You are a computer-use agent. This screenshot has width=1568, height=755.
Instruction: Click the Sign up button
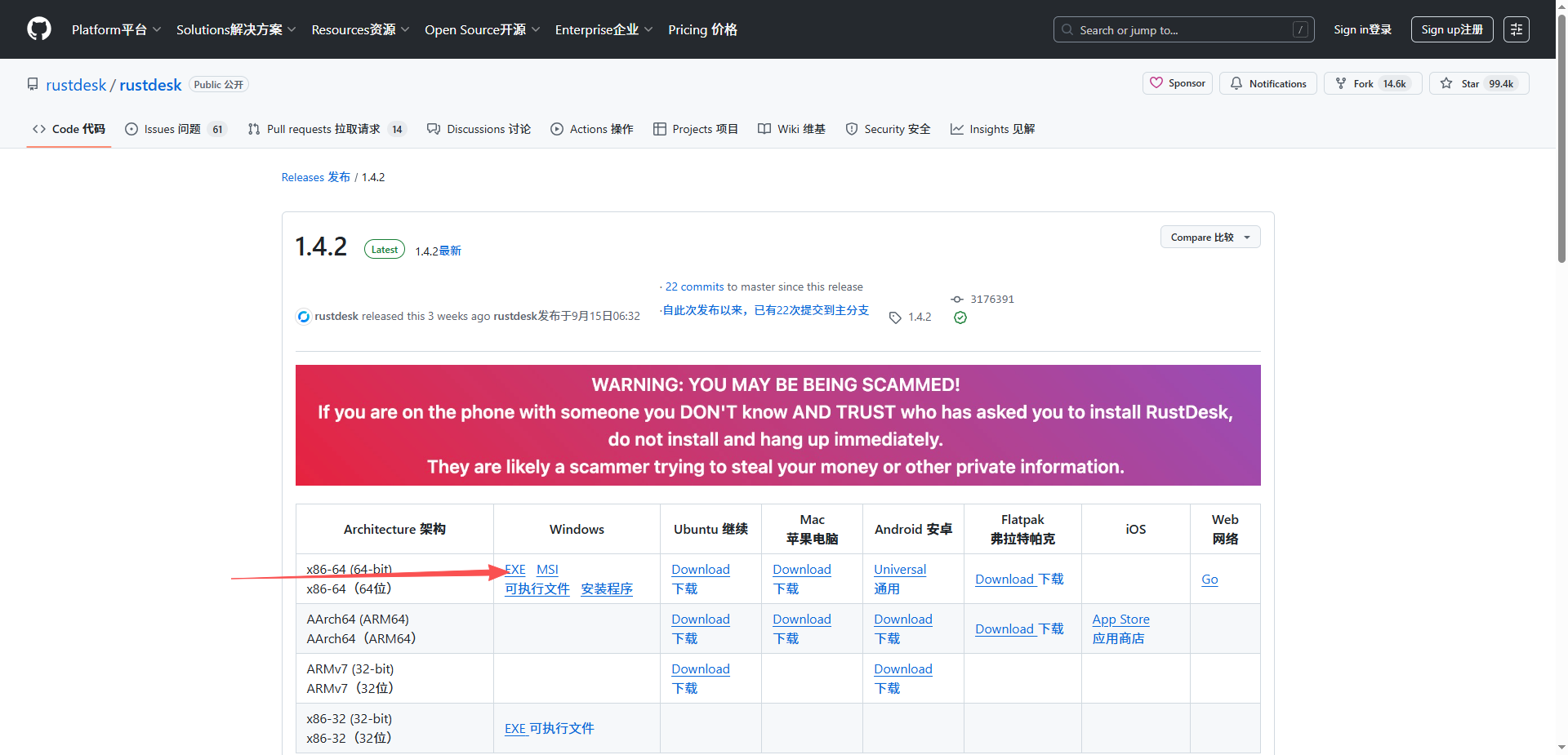[1452, 29]
